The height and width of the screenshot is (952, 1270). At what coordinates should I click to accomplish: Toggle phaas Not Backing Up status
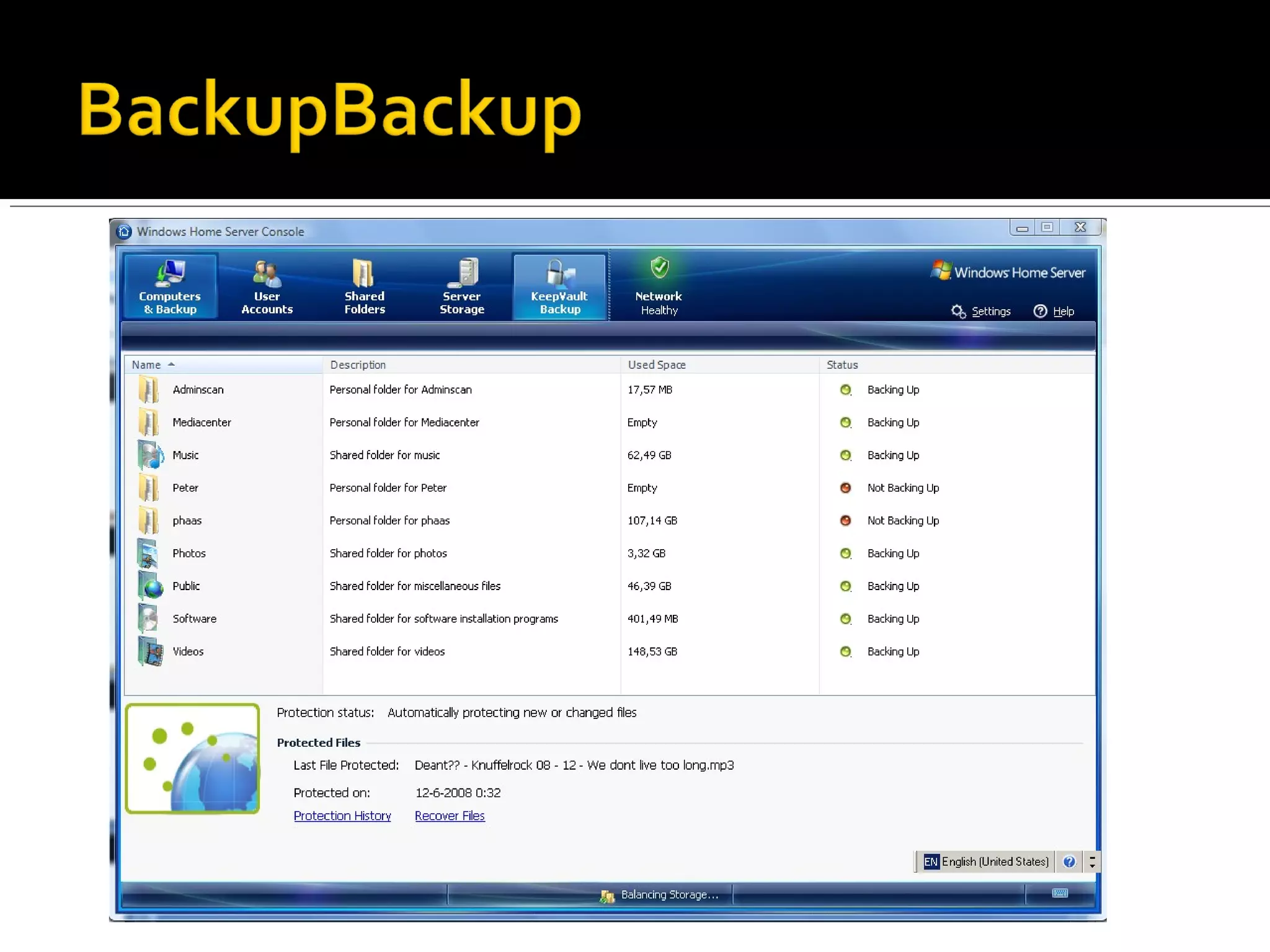pos(845,521)
